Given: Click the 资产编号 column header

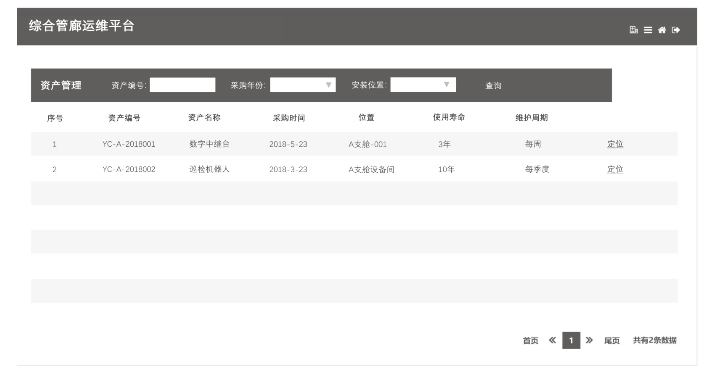Looking at the screenshot, I should pos(124,118).
